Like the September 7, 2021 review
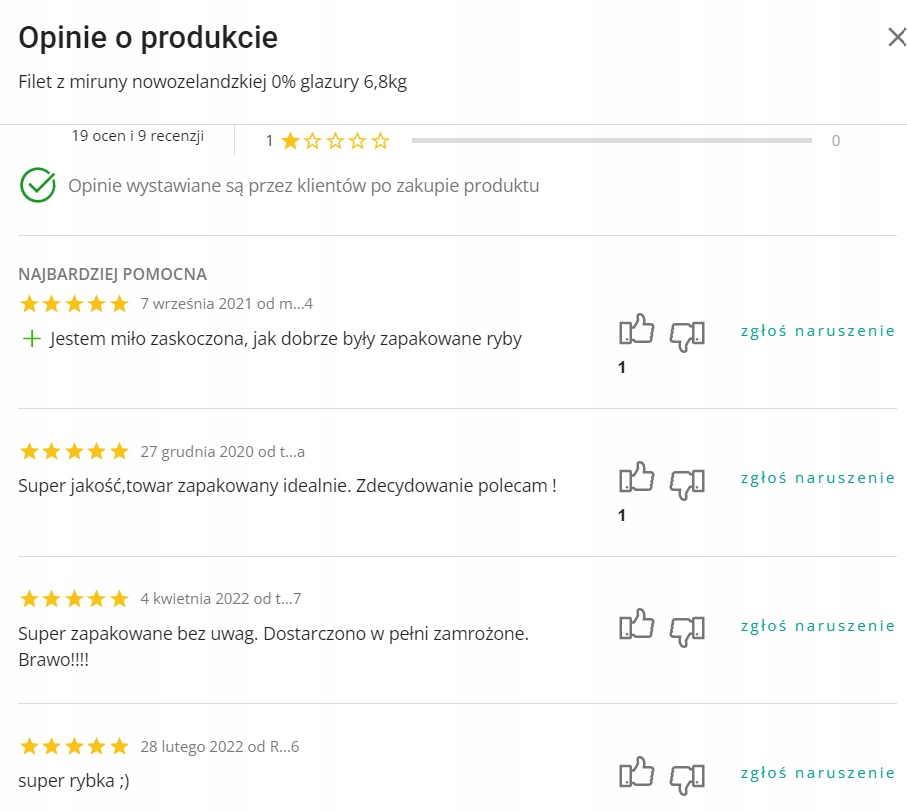This screenshot has width=907, height=811. click(x=637, y=331)
